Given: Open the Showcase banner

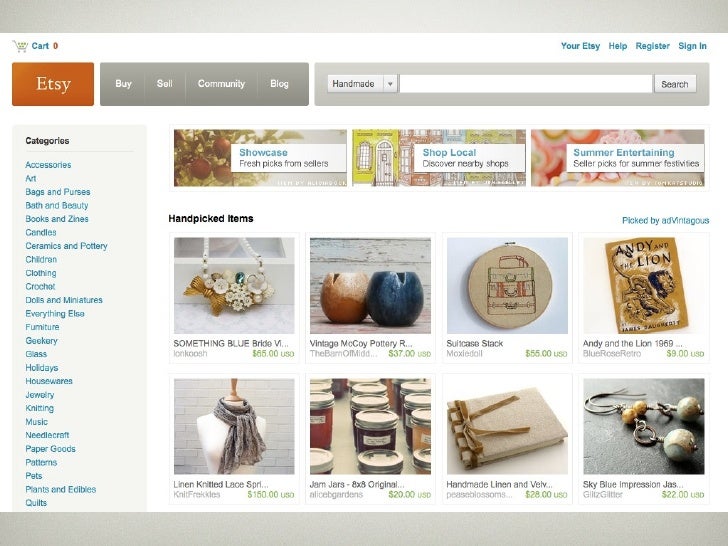Looking at the screenshot, I should coord(260,158).
